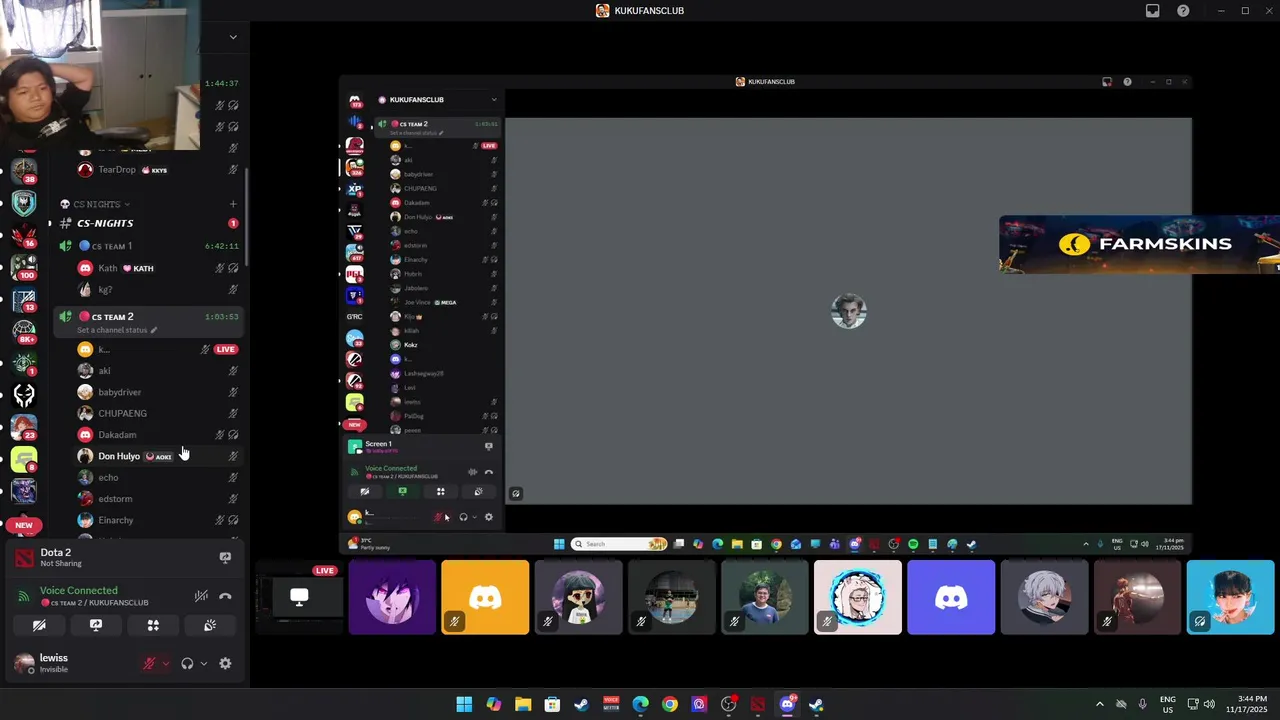Open microphone input options arrow
Image resolution: width=1280 pixels, height=720 pixels.
[x=166, y=663]
